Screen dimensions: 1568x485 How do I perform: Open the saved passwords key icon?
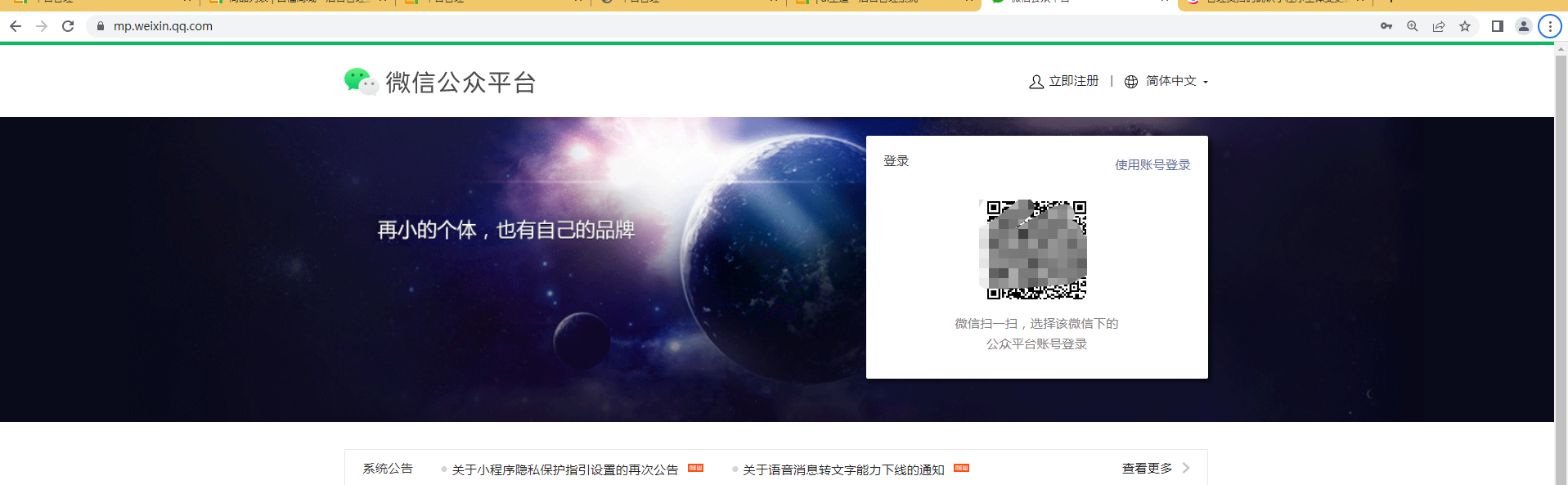point(1386,26)
